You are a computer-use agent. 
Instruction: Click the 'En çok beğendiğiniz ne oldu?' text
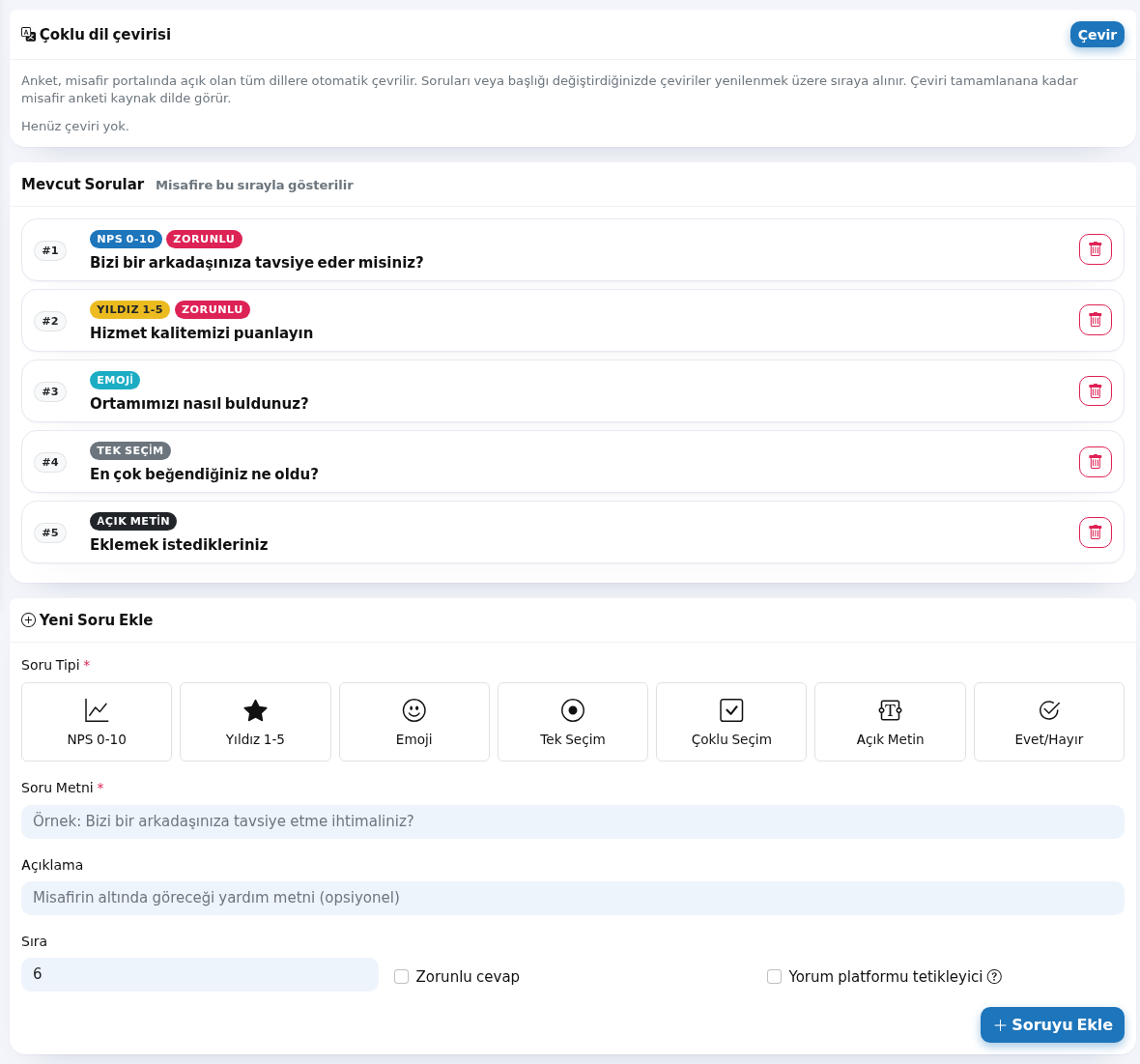pyautogui.click(x=204, y=474)
